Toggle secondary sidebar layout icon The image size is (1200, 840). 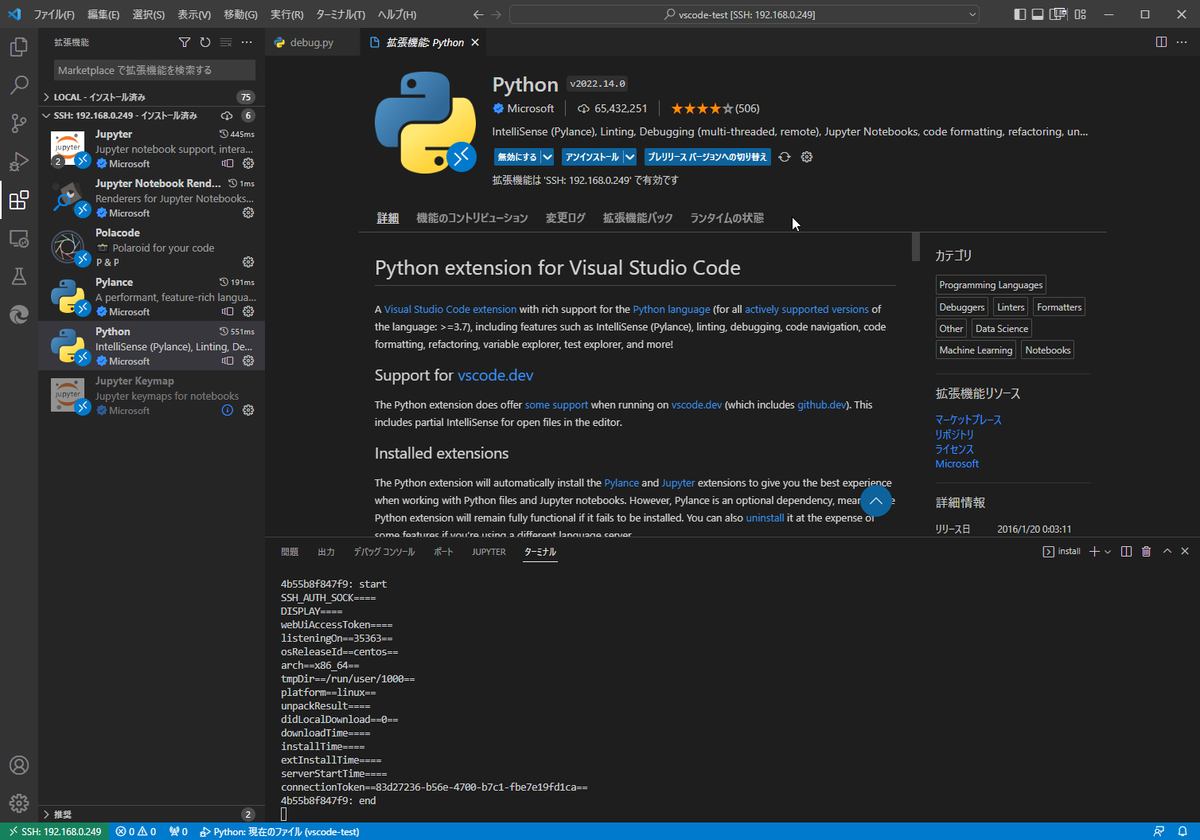point(1059,14)
